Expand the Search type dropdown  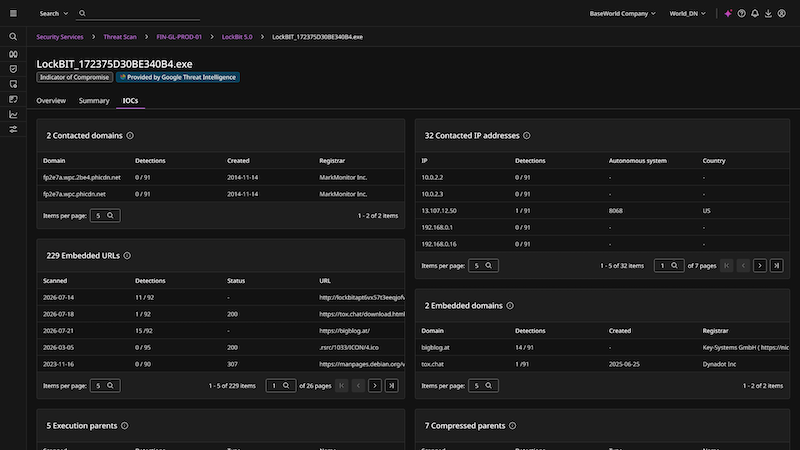pyautogui.click(x=54, y=13)
